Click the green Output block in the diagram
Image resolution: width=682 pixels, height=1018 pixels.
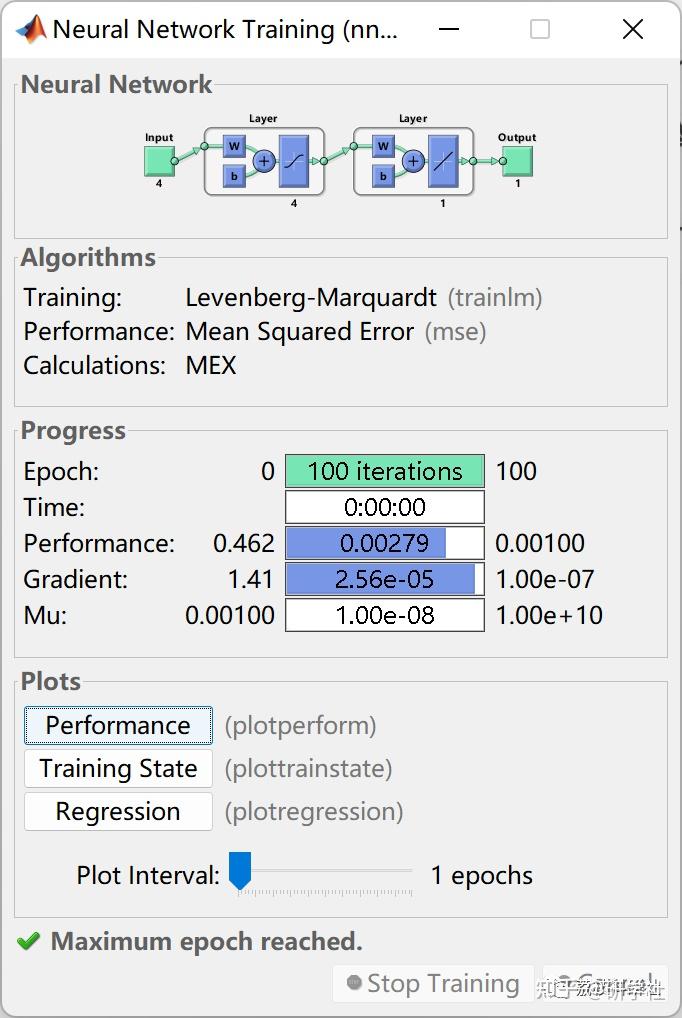517,160
